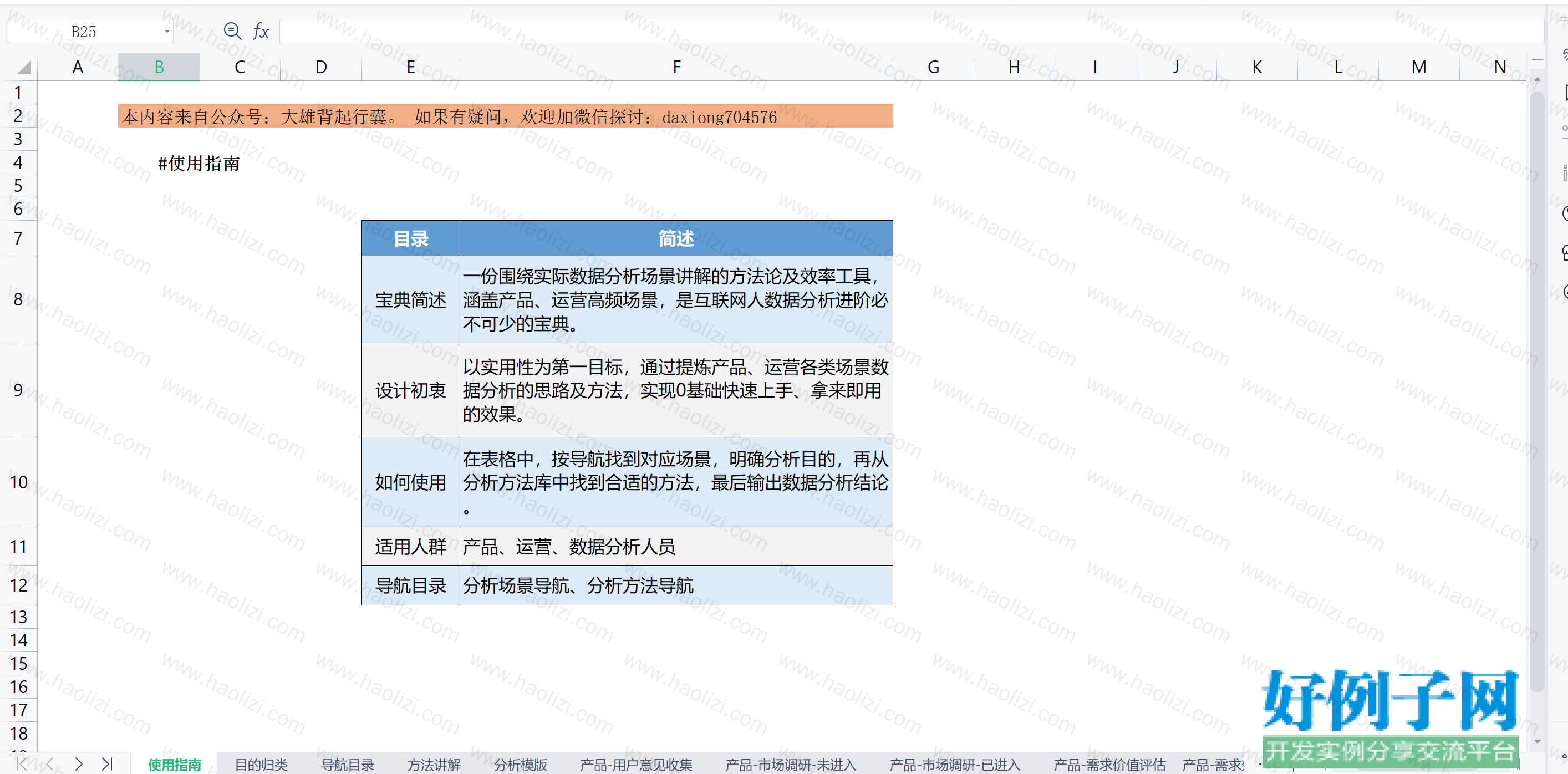Click into the B25 Name Box field

pos(84,31)
